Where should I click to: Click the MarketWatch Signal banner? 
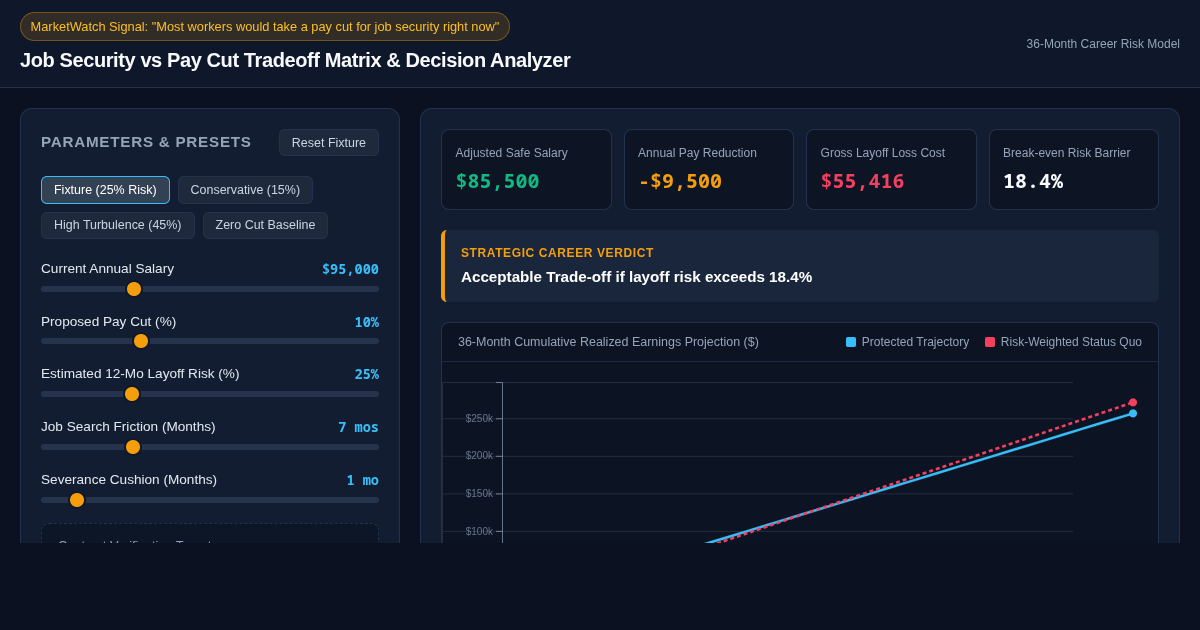[x=265, y=27]
